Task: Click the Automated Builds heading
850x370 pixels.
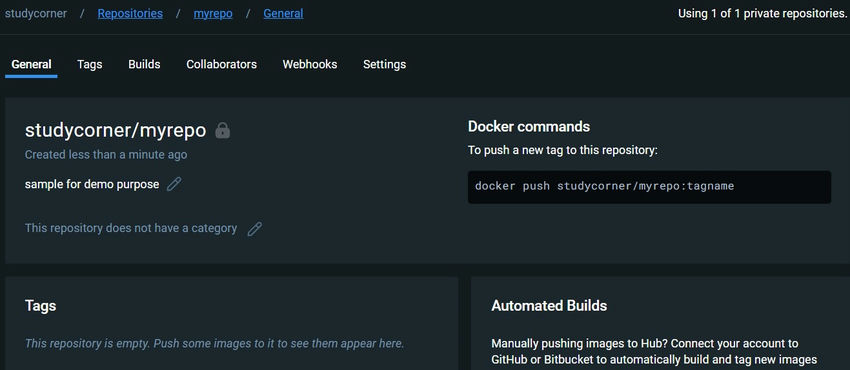Action: [549, 306]
